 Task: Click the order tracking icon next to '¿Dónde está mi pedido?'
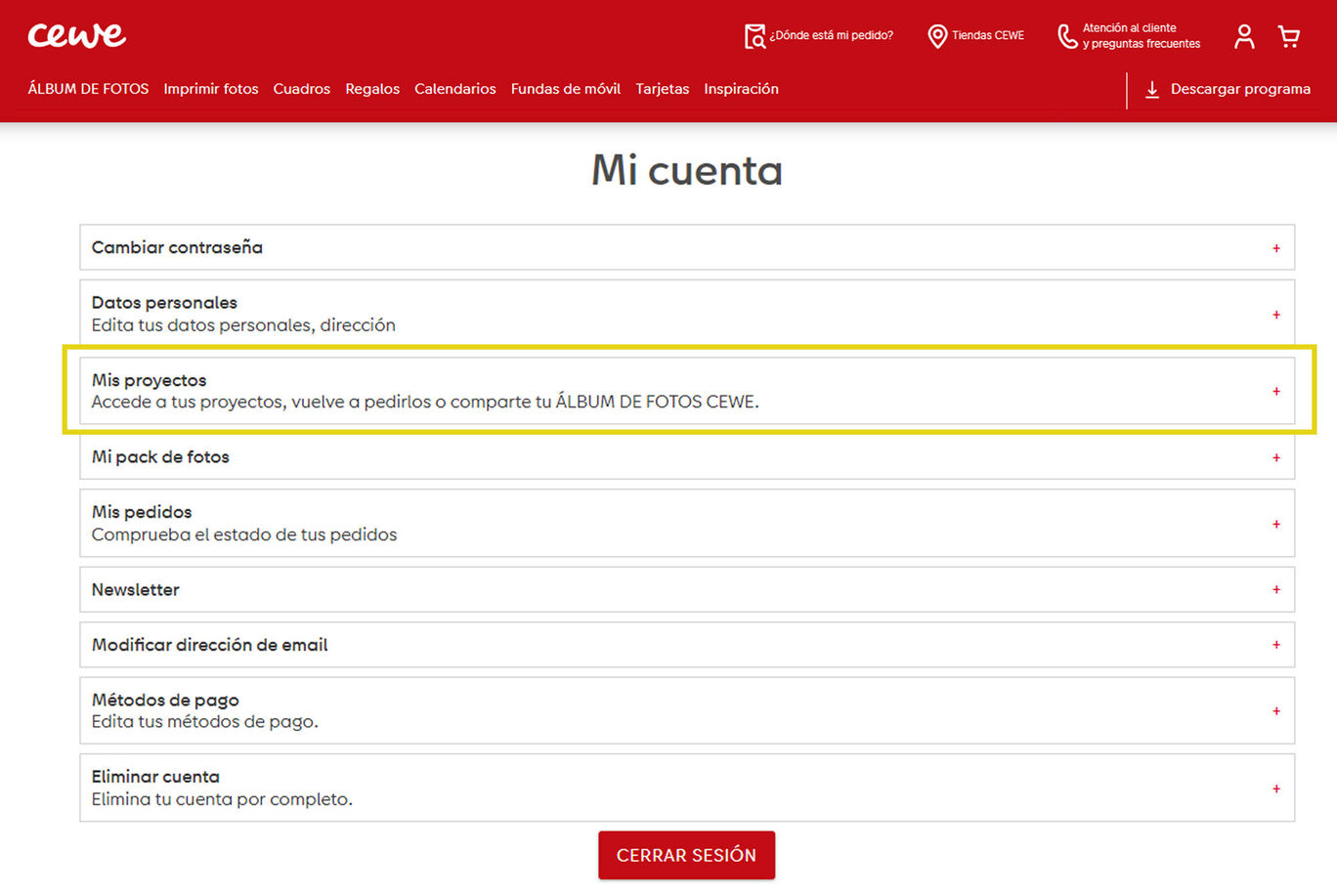(x=754, y=35)
